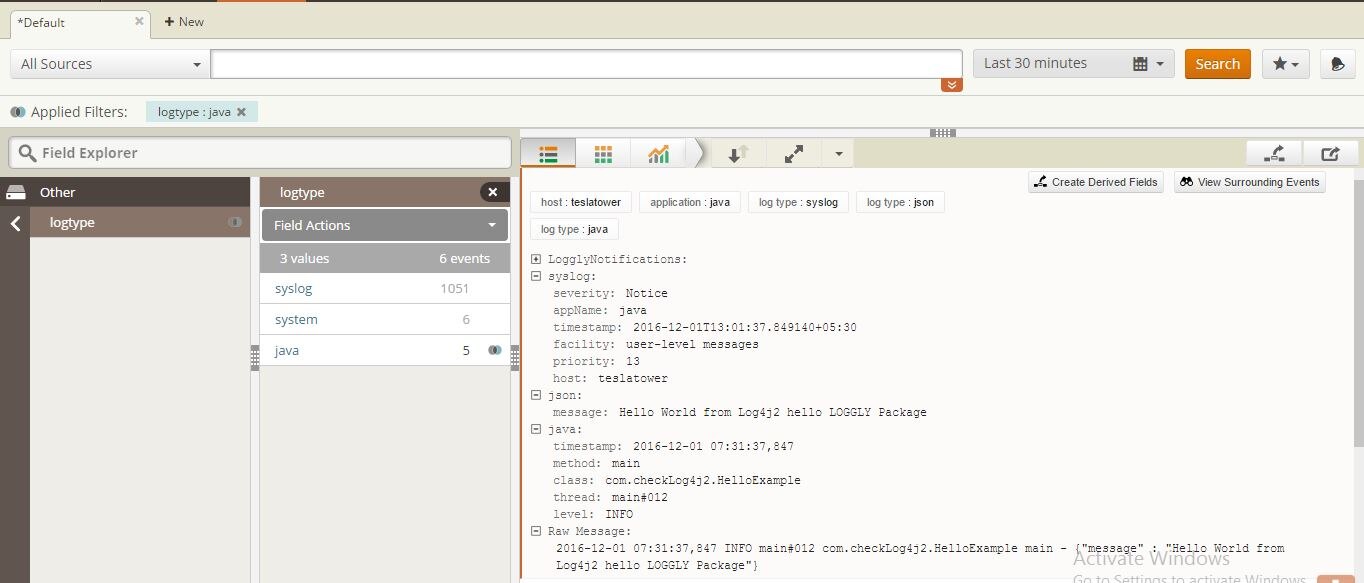Click the expand events arrows icon

pyautogui.click(x=794, y=154)
